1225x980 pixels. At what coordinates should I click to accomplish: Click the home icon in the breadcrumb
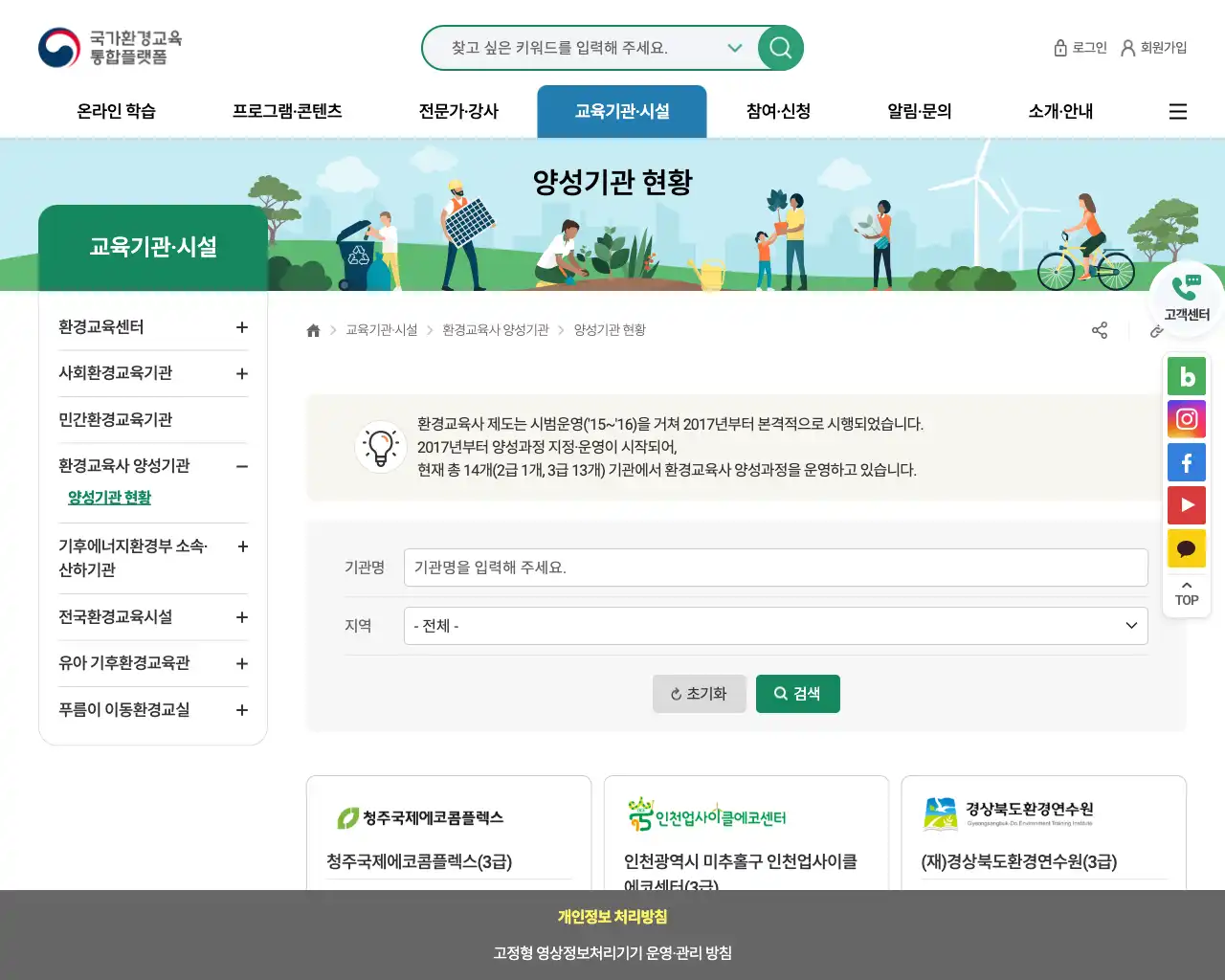tap(313, 329)
